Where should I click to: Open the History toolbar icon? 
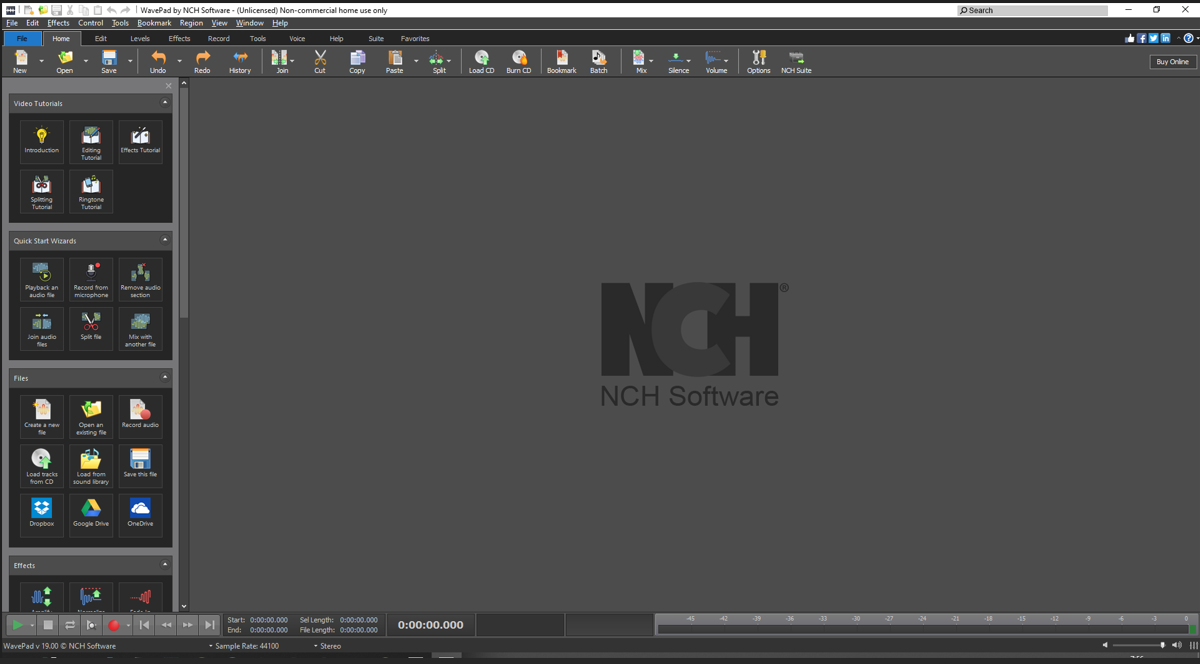pos(240,62)
